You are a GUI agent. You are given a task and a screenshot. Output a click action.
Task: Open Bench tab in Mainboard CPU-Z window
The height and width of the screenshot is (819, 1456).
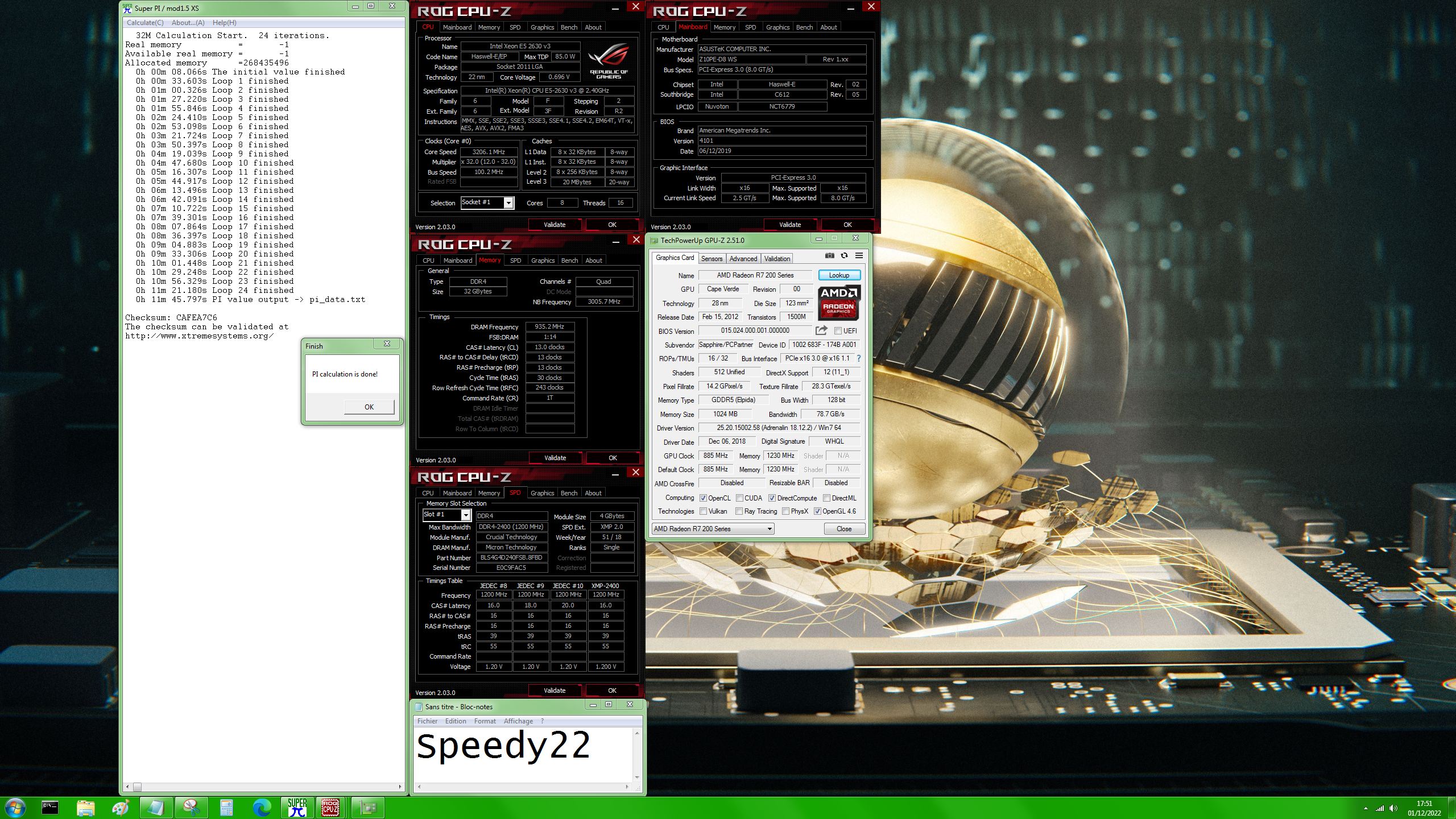pos(804,27)
